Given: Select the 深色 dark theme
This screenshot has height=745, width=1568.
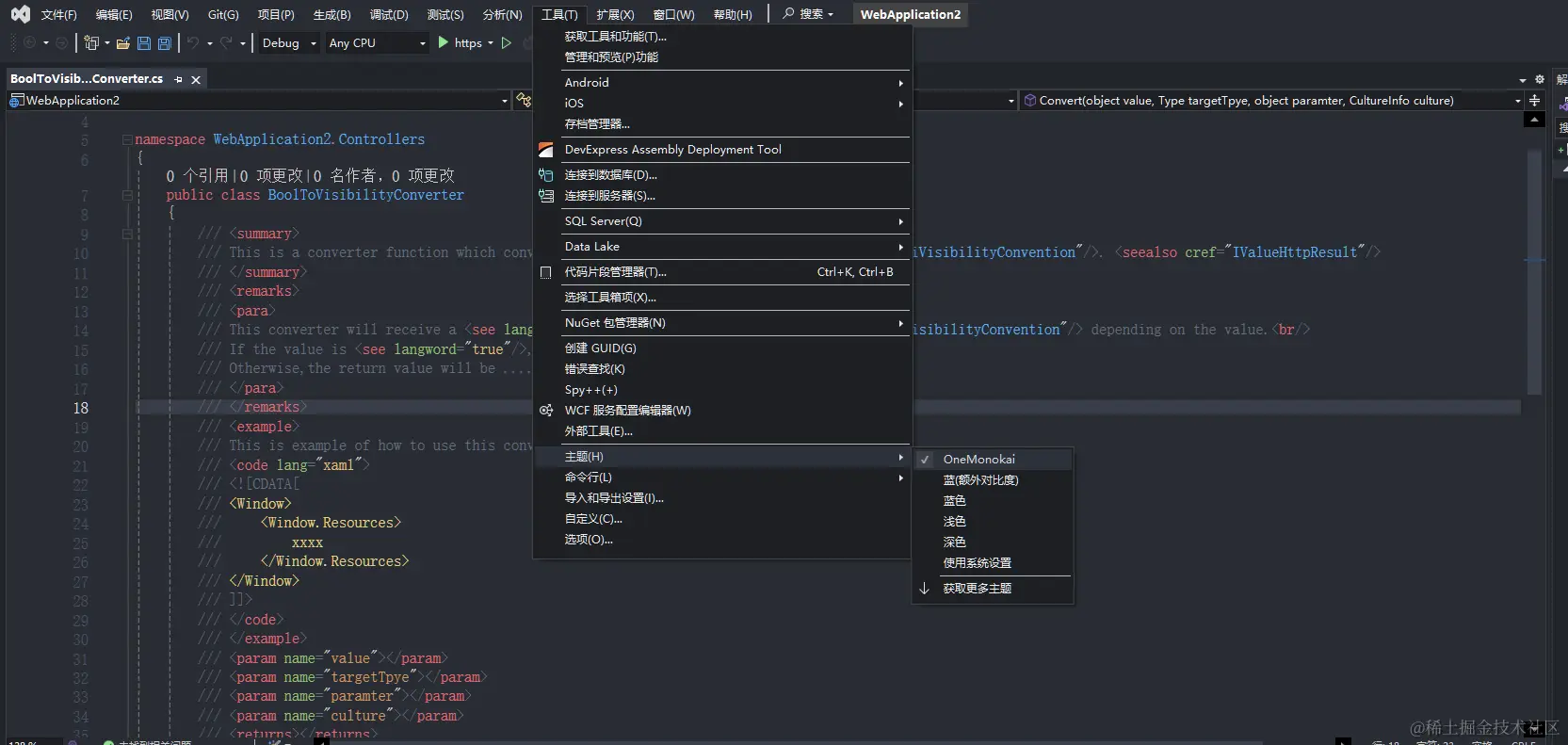Looking at the screenshot, I should pos(993,543).
